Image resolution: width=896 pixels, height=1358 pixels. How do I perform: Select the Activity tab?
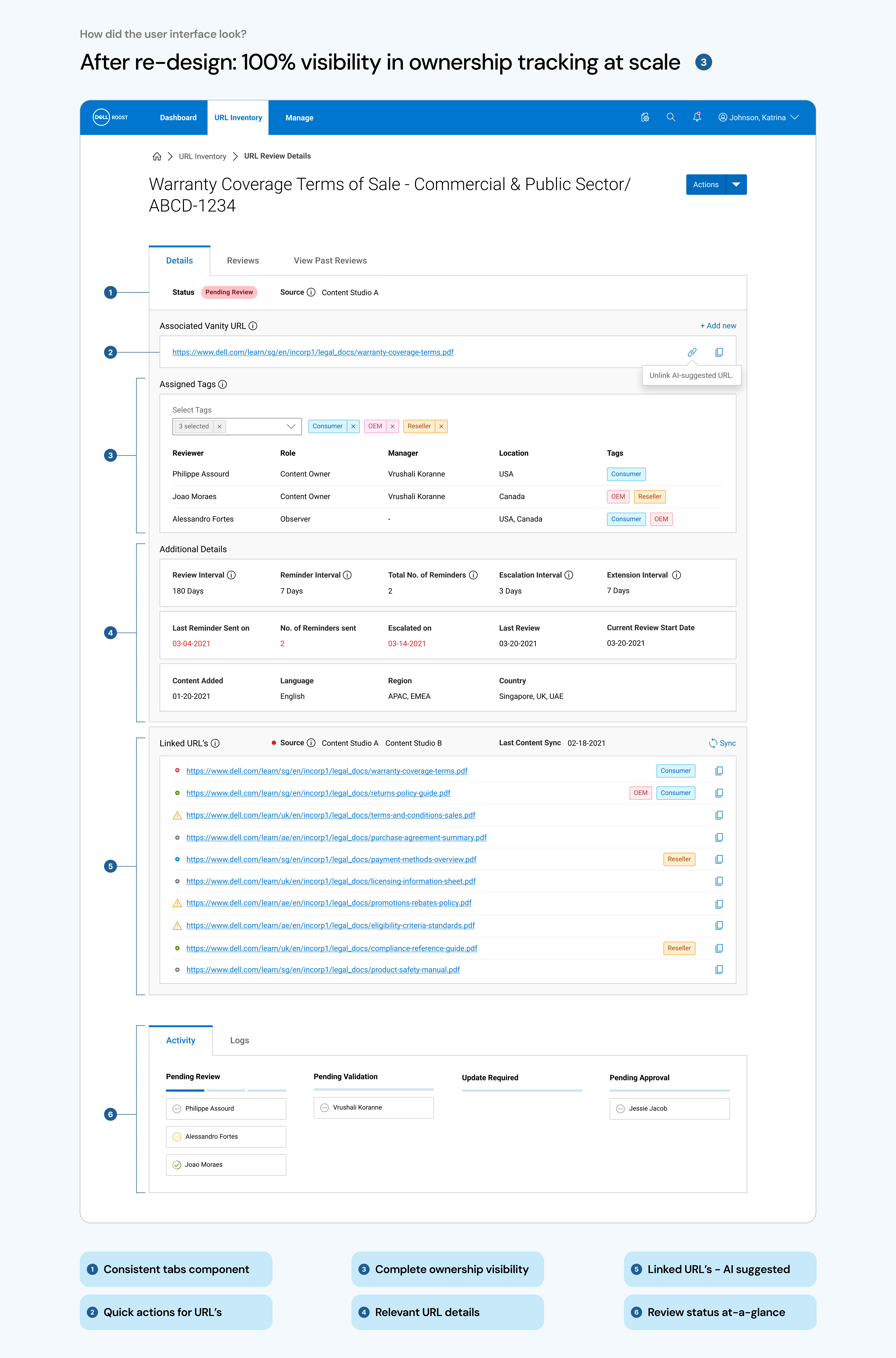click(181, 1040)
